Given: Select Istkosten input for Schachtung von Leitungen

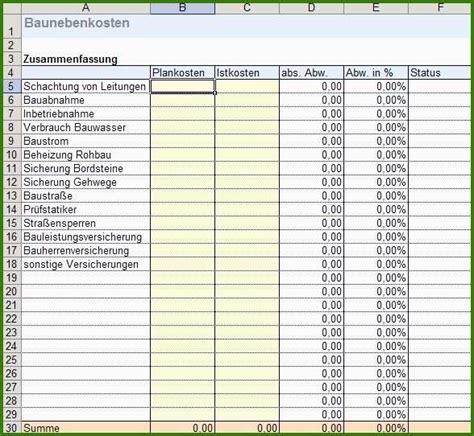Looking at the screenshot, I should pyautogui.click(x=247, y=86).
